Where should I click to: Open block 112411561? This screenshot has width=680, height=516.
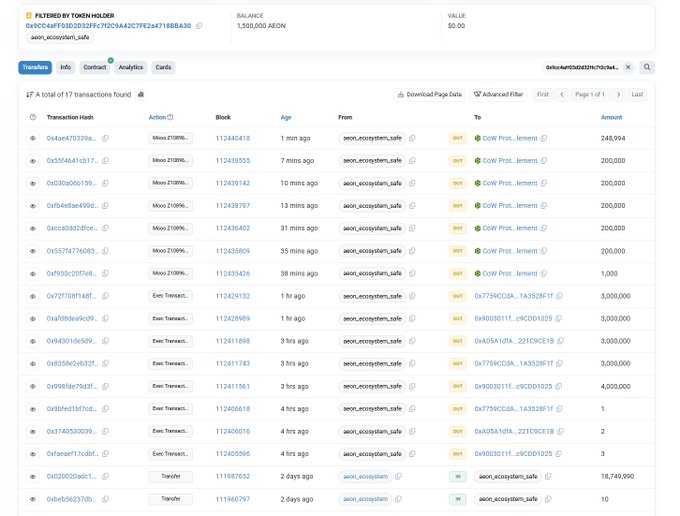tap(233, 386)
